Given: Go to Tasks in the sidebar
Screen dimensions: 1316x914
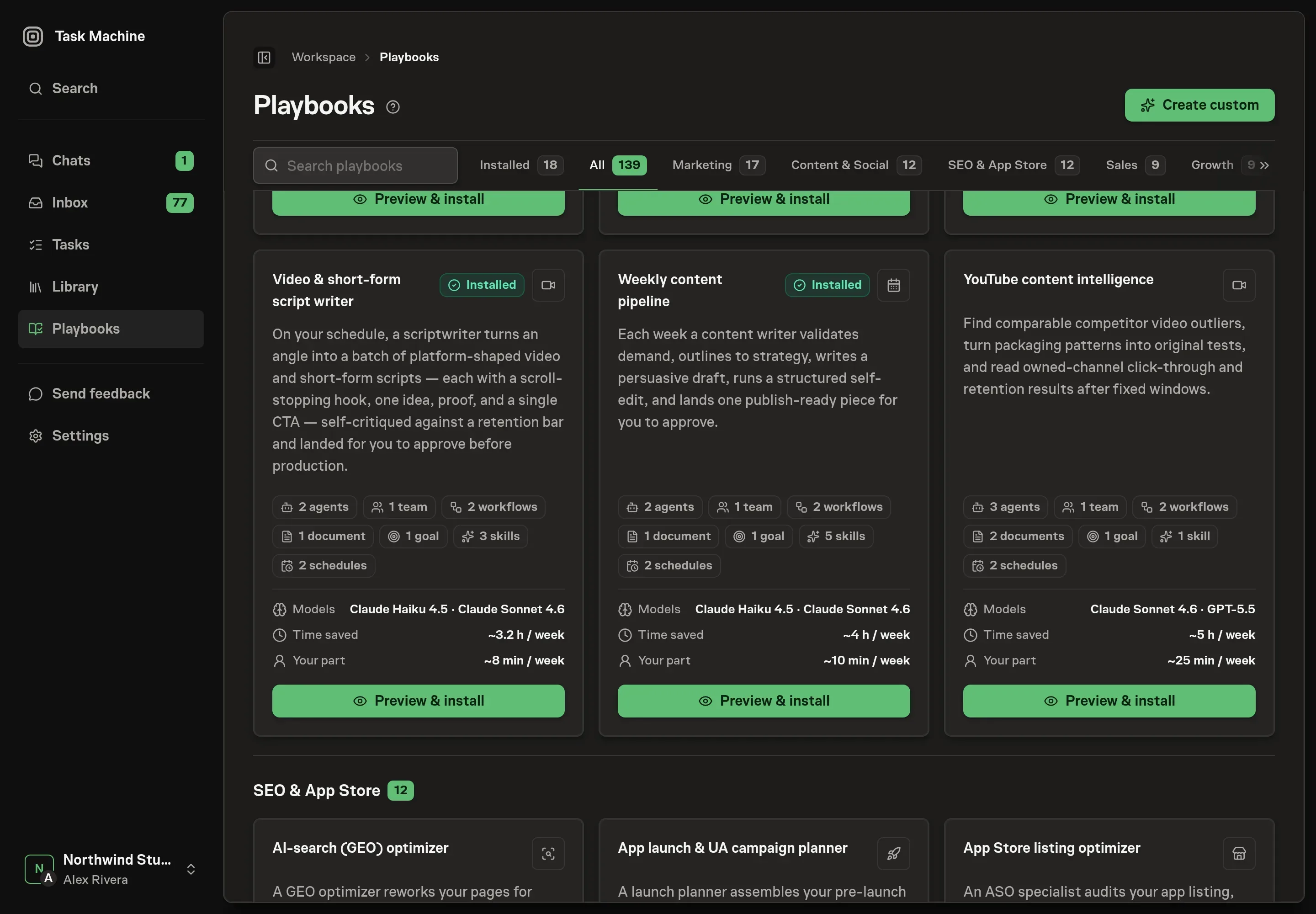Looking at the screenshot, I should click(111, 244).
